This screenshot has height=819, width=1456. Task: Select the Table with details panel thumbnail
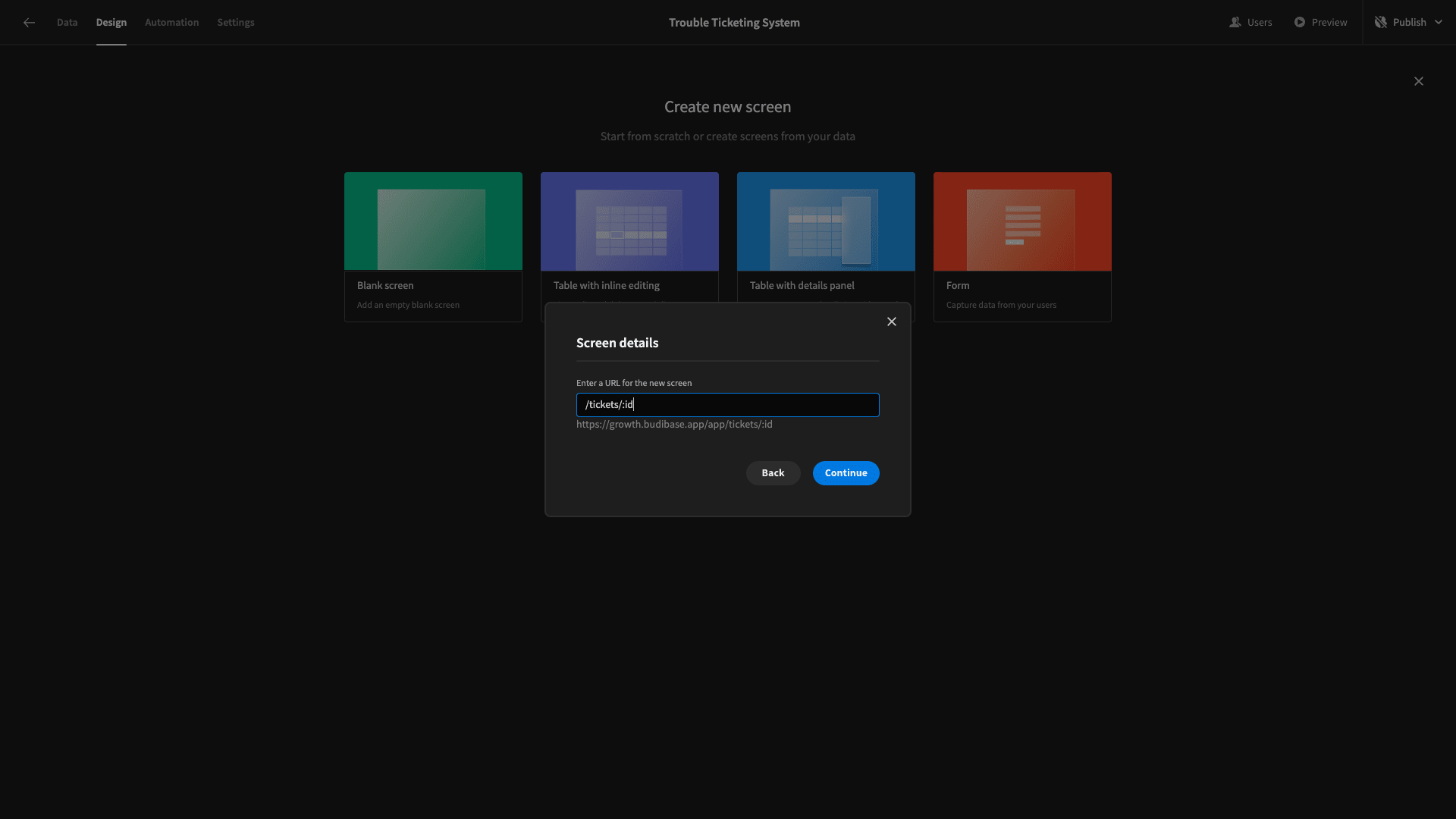pyautogui.click(x=826, y=221)
